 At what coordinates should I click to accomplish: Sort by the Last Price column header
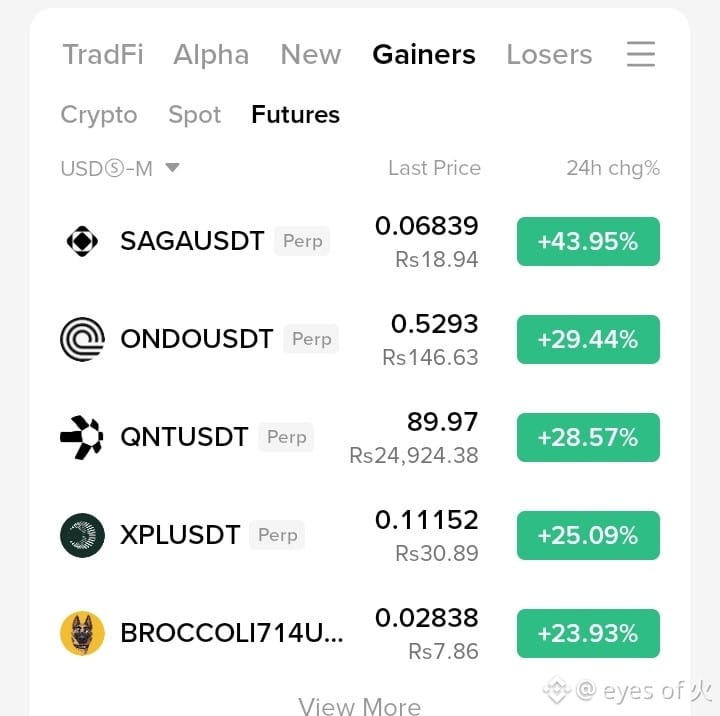coord(434,168)
